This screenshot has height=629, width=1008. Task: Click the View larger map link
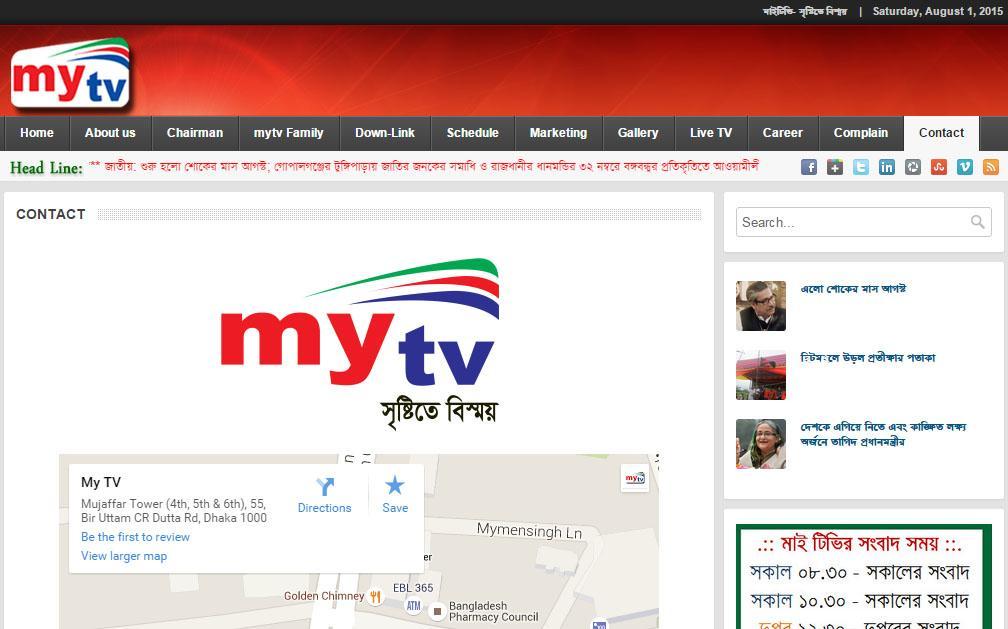(124, 556)
